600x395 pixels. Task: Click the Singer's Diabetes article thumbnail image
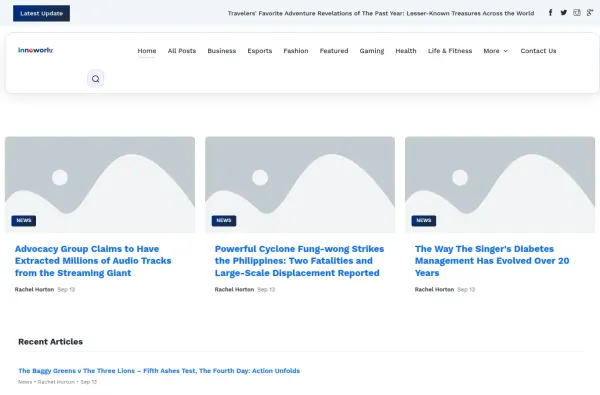click(500, 184)
